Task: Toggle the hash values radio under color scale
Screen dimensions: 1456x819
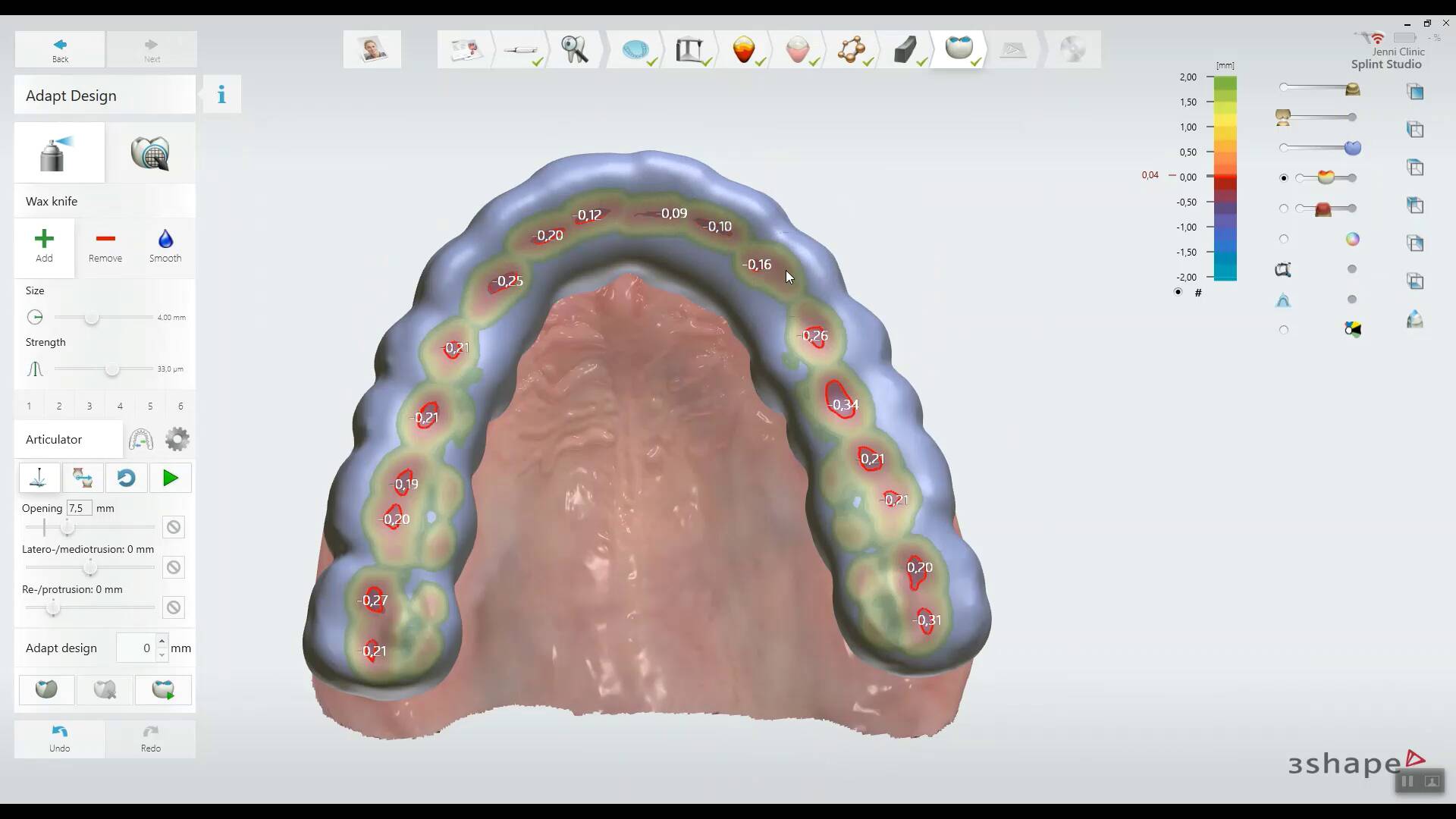Action: pos(1178,292)
